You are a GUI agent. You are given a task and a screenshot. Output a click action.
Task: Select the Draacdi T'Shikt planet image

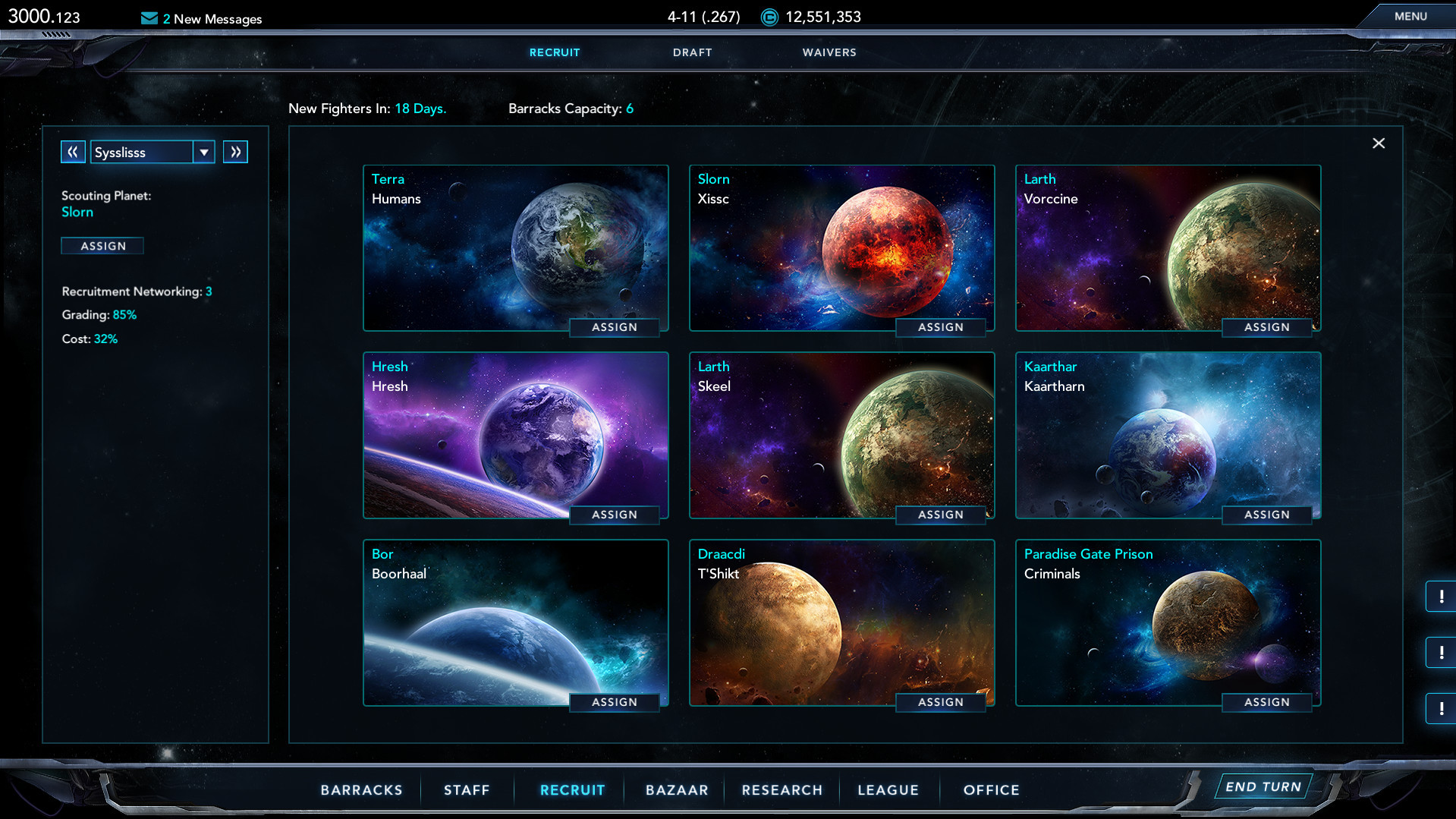841,622
